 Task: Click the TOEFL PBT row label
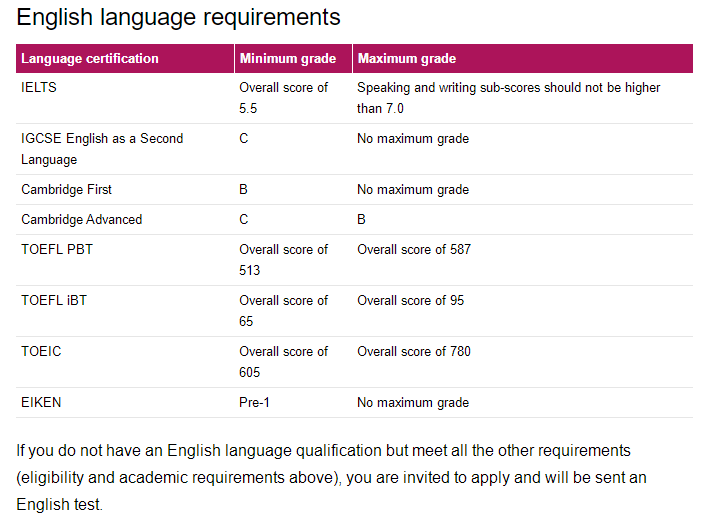(57, 249)
